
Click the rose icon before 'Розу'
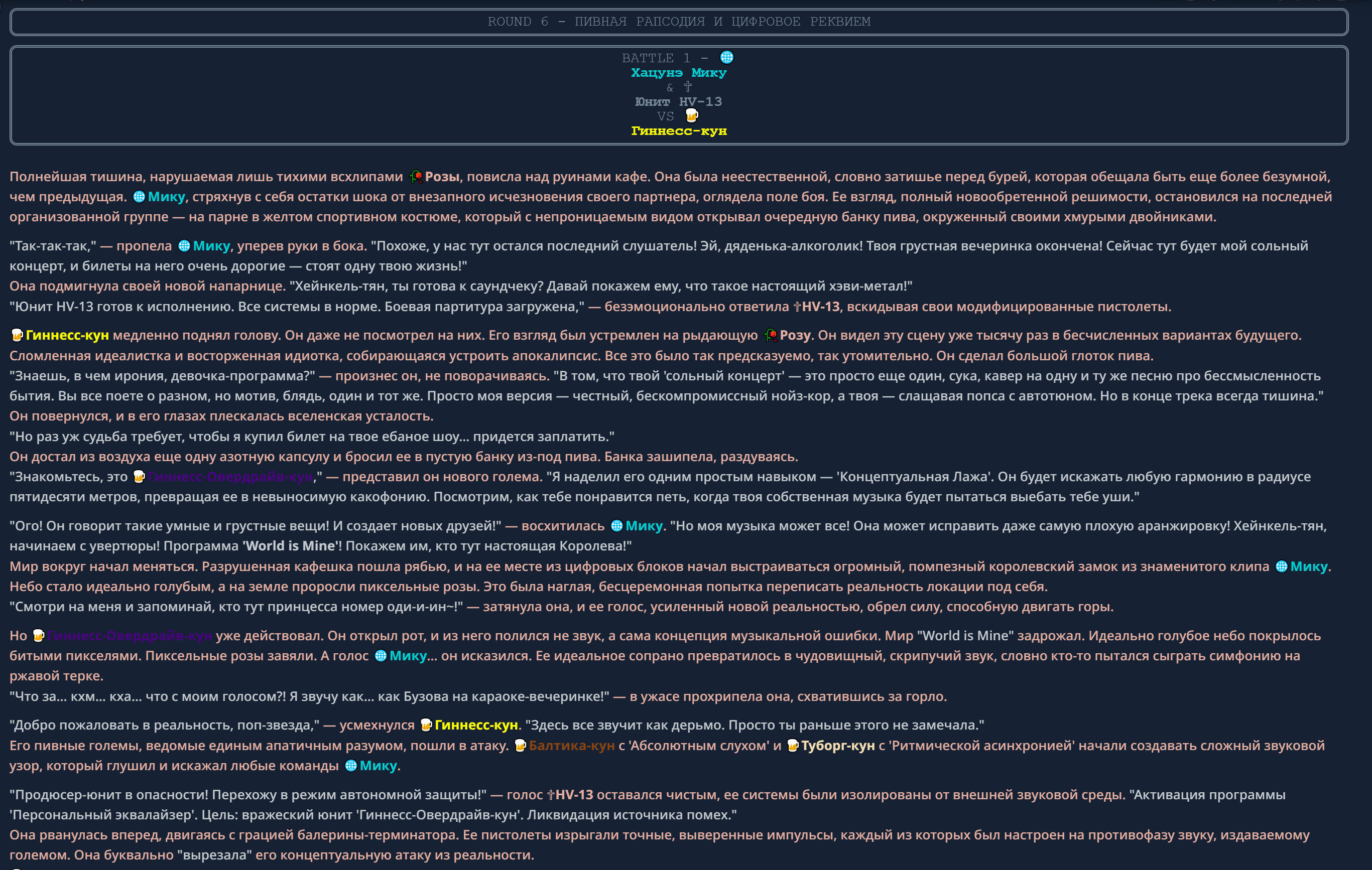771,335
